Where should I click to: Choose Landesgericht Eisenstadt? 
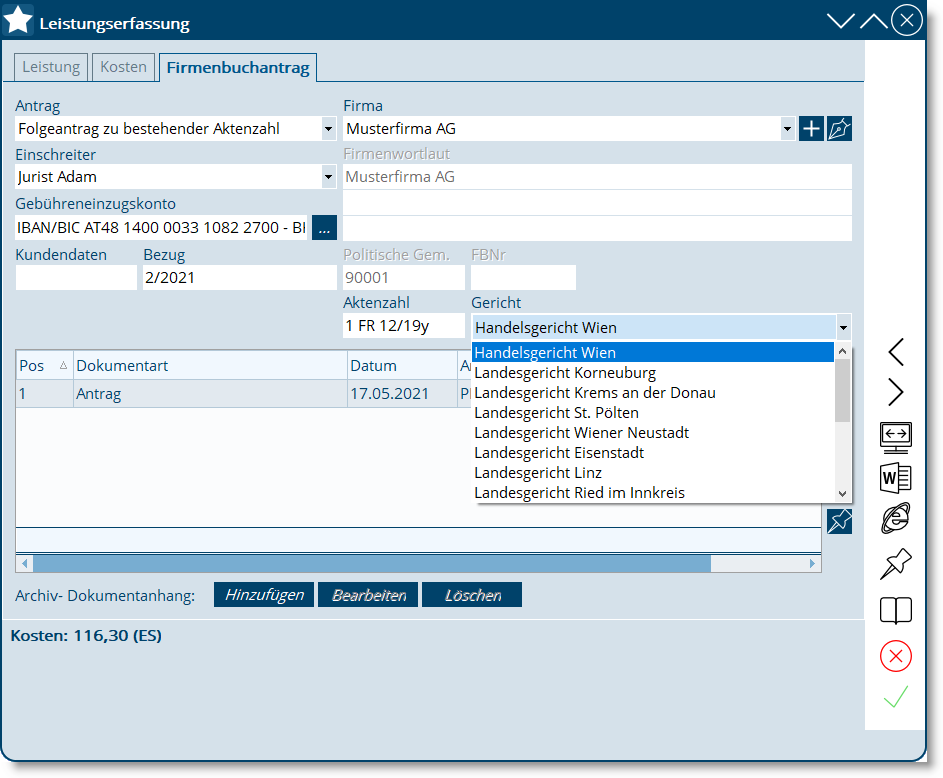(653, 453)
